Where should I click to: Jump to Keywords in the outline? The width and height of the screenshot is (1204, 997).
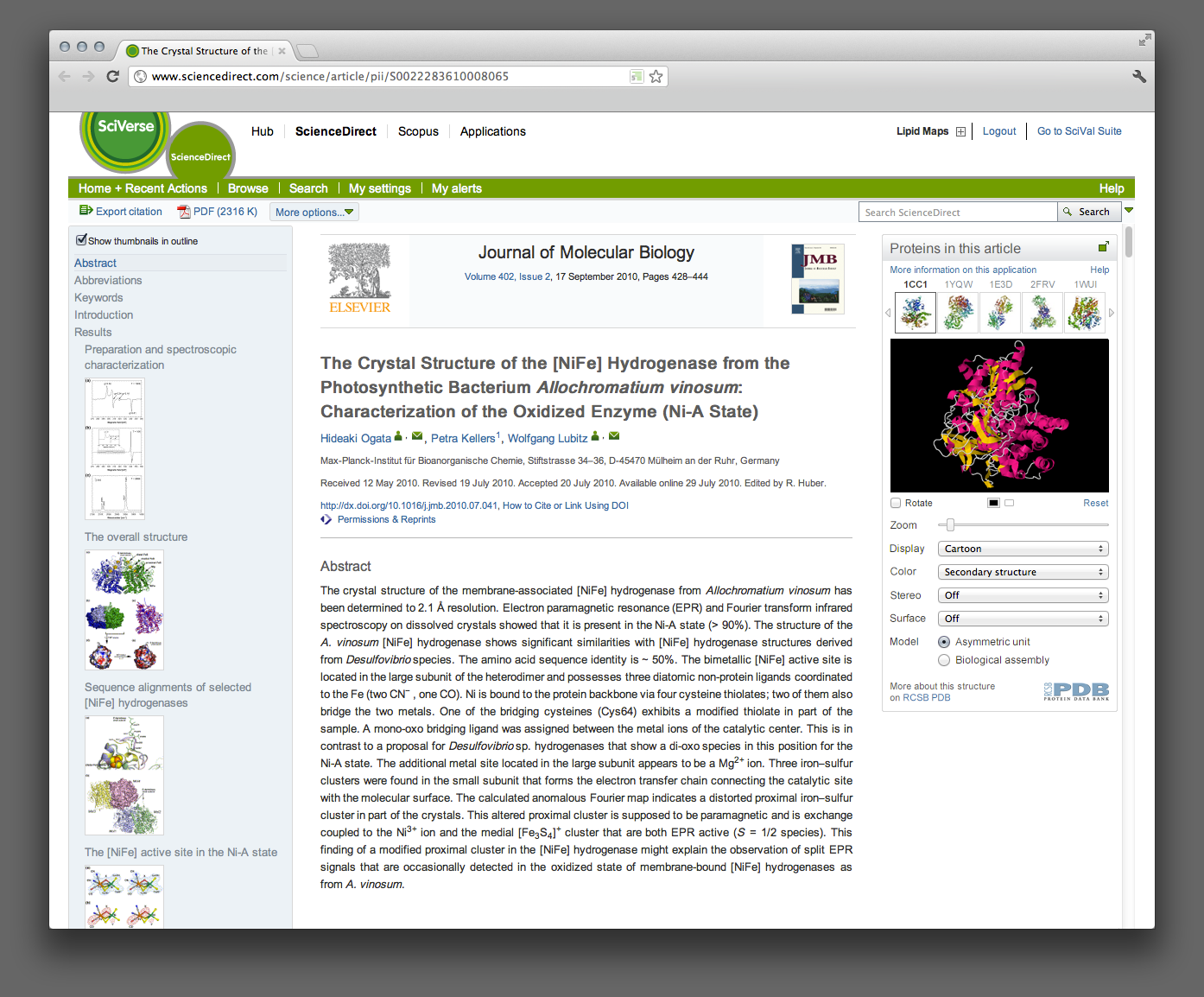coord(98,297)
